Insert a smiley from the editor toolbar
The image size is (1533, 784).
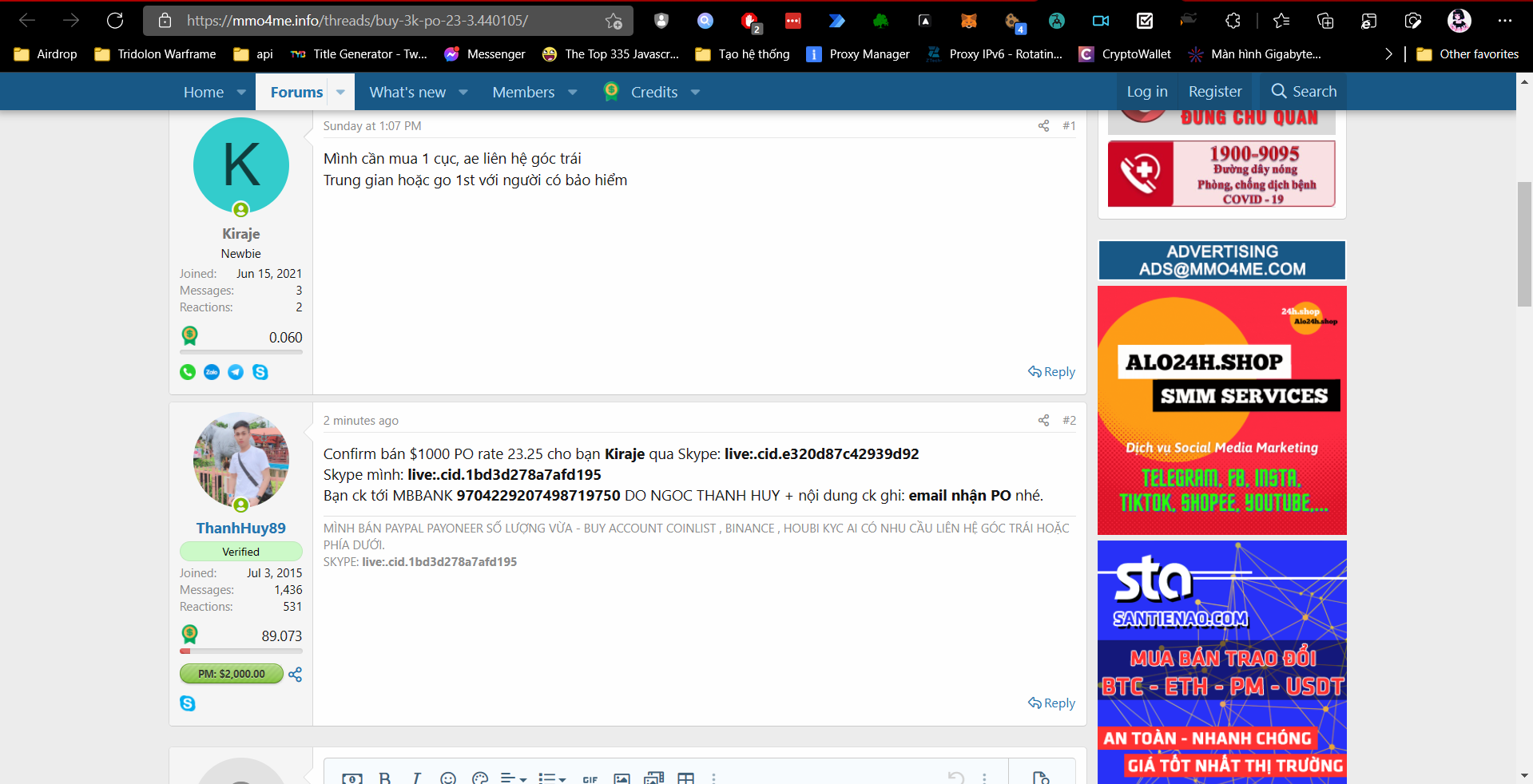[448, 778]
